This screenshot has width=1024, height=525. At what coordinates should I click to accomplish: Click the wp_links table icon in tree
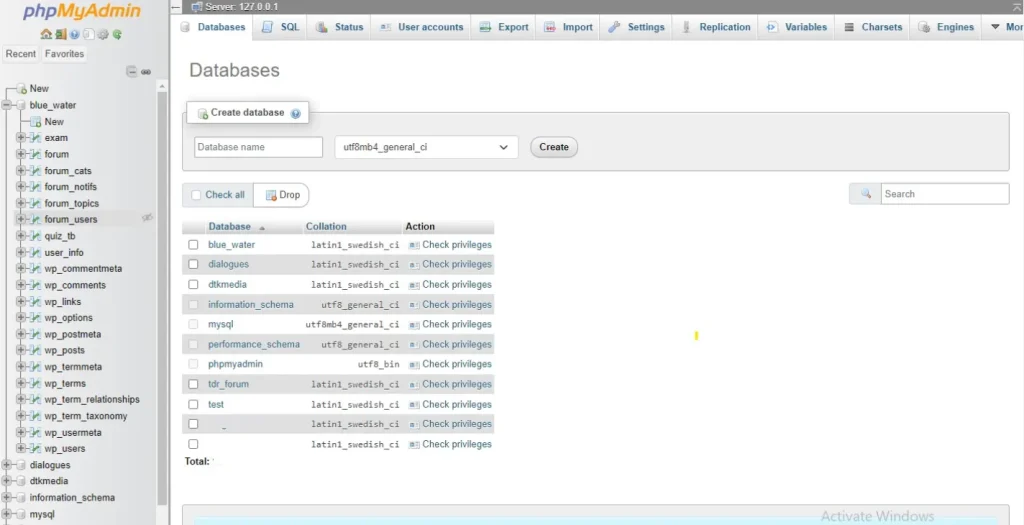(36, 301)
